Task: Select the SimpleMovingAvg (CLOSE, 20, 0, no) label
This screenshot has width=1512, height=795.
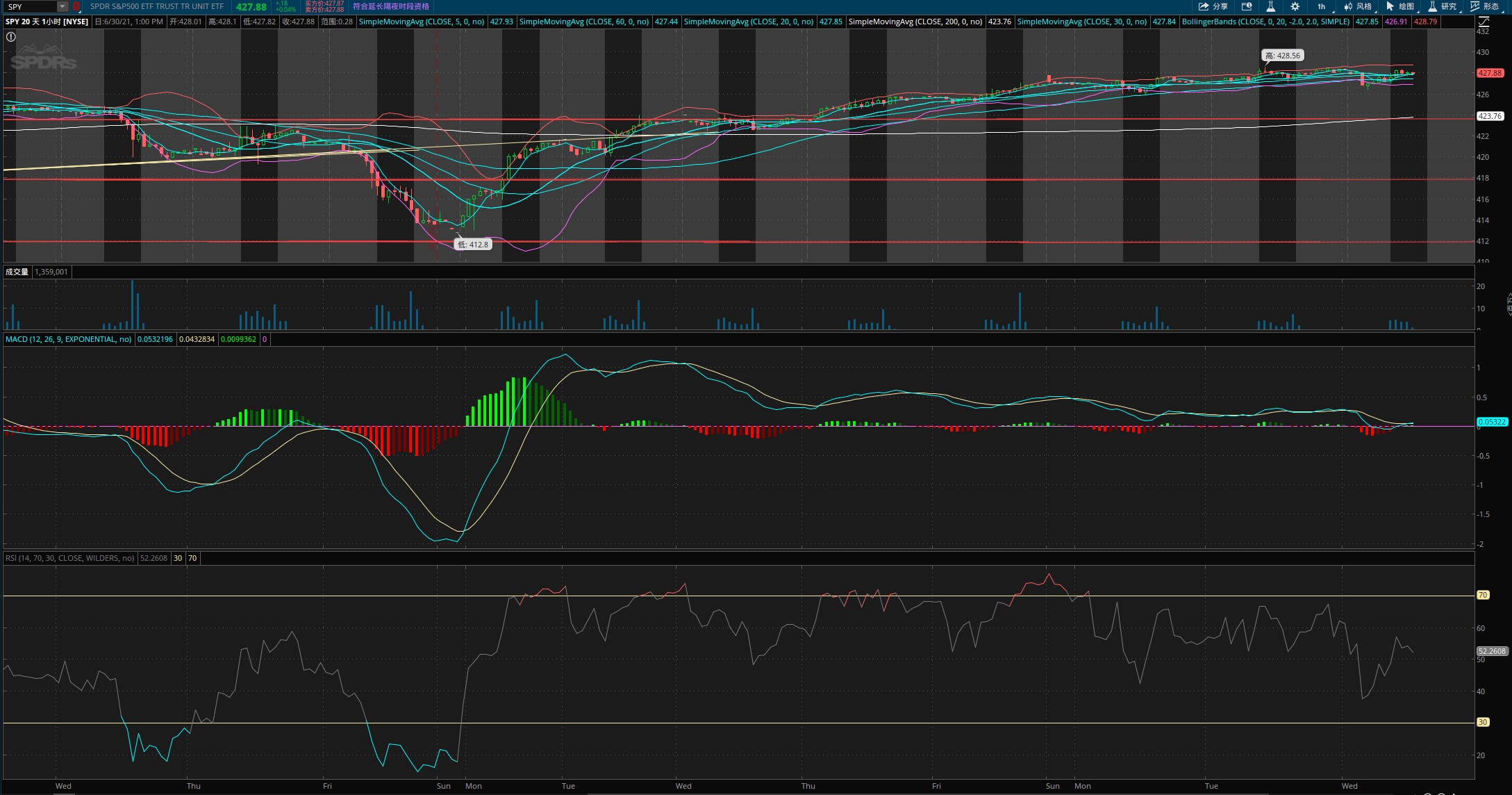Action: pos(749,22)
